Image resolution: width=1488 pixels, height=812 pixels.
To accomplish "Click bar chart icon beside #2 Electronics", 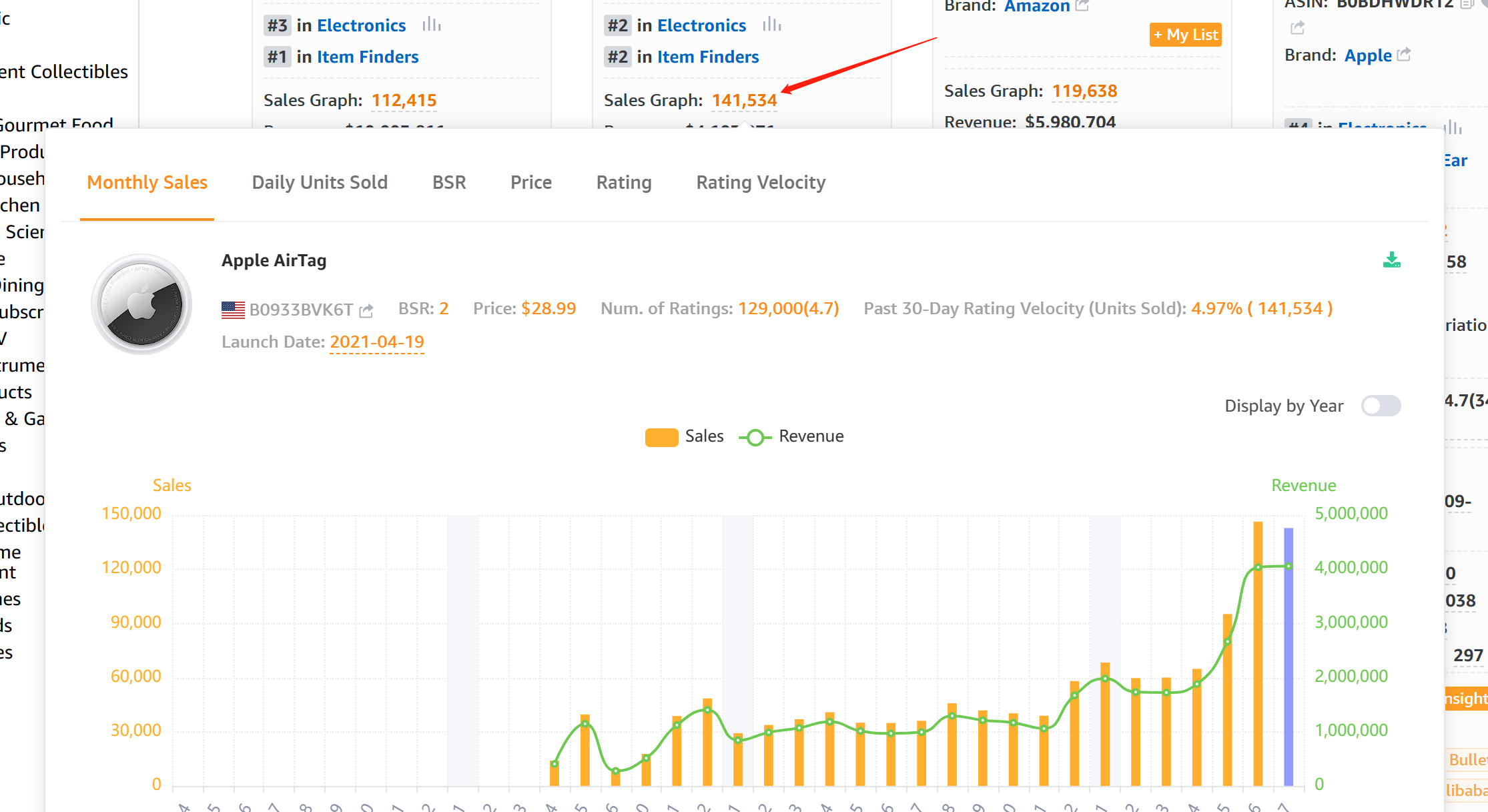I will (x=772, y=25).
